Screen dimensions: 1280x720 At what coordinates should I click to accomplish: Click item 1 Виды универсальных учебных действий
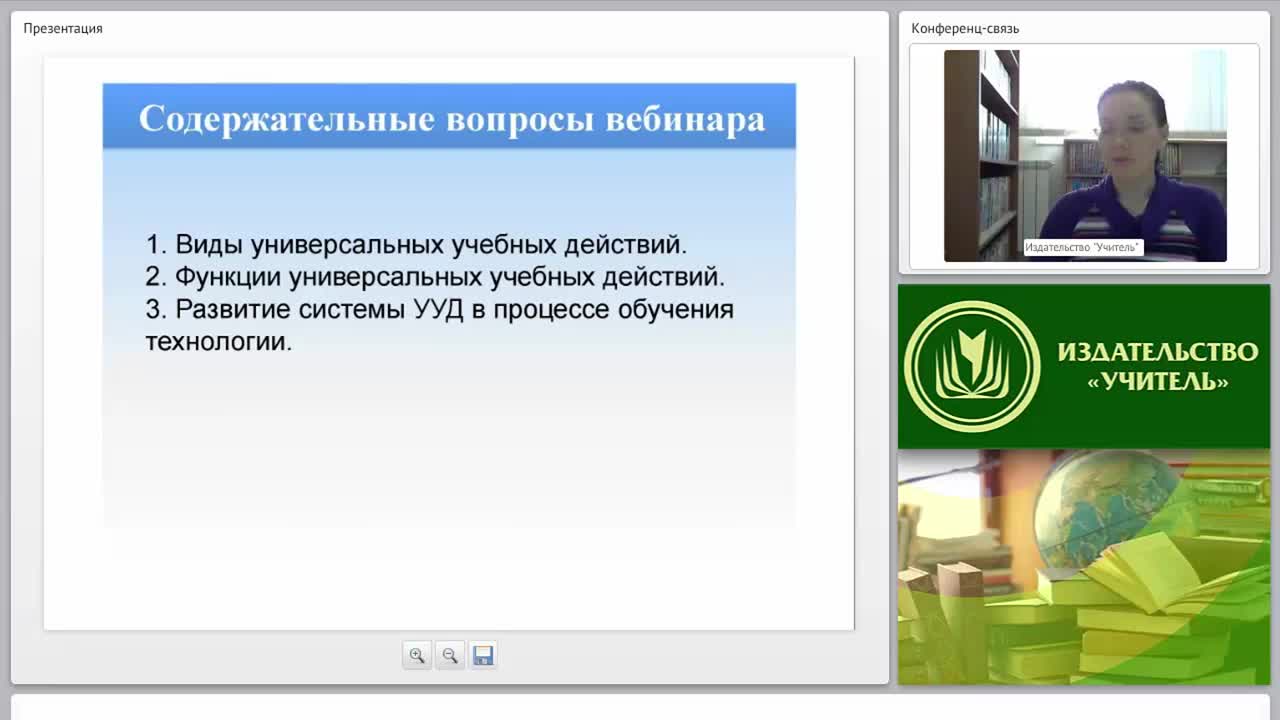pos(416,244)
